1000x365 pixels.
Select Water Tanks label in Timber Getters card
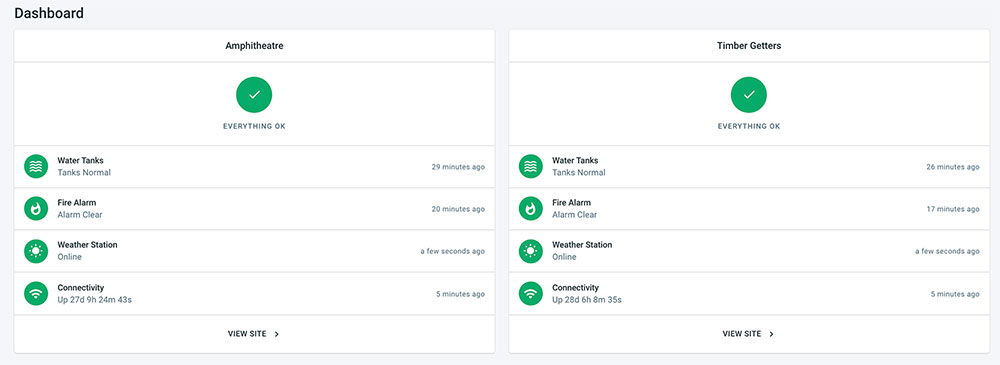coord(576,161)
